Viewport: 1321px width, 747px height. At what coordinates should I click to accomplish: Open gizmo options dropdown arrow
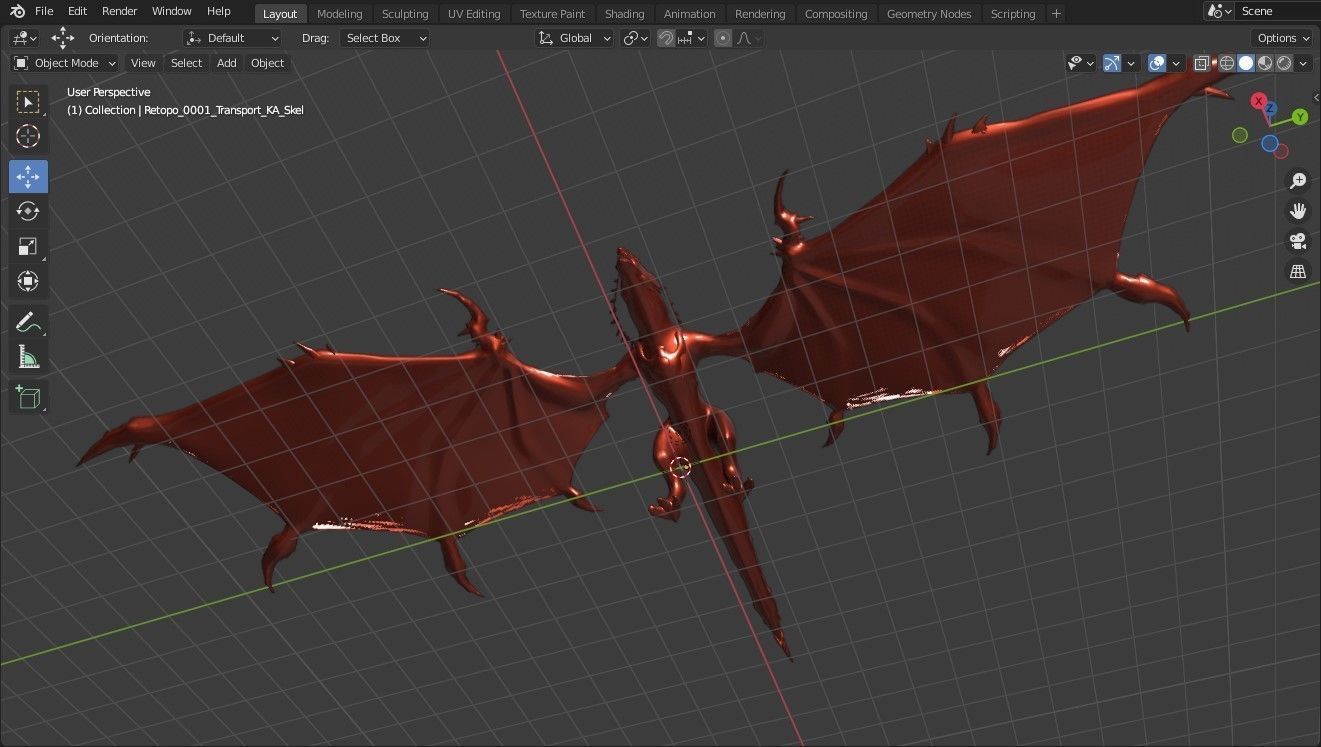[x=1131, y=63]
